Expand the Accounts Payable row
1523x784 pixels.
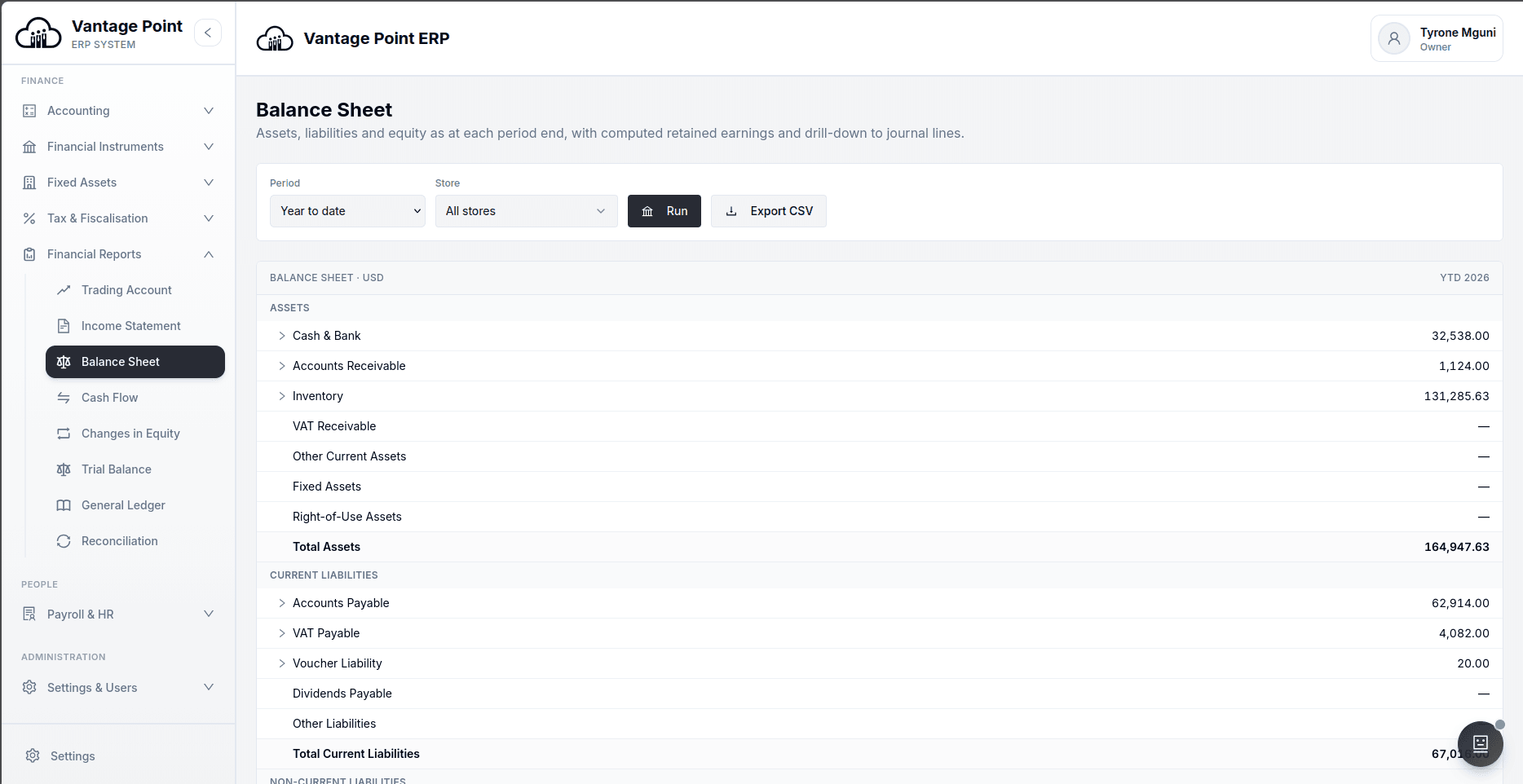point(282,603)
